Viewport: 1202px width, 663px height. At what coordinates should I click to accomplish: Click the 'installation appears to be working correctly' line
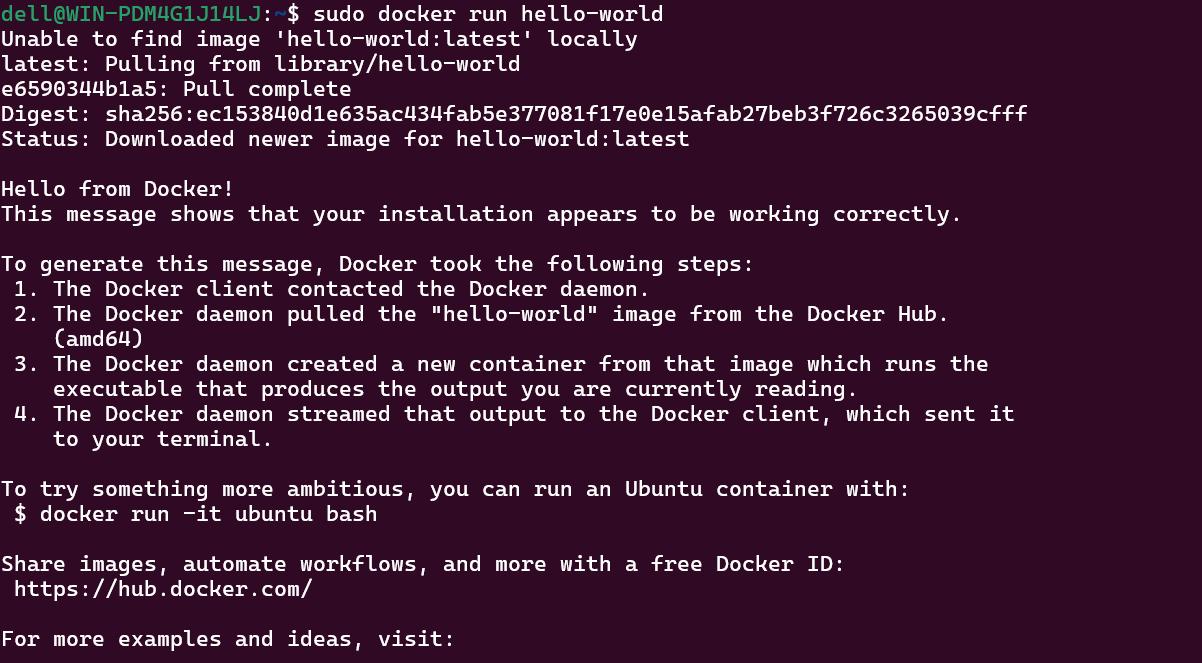[481, 214]
